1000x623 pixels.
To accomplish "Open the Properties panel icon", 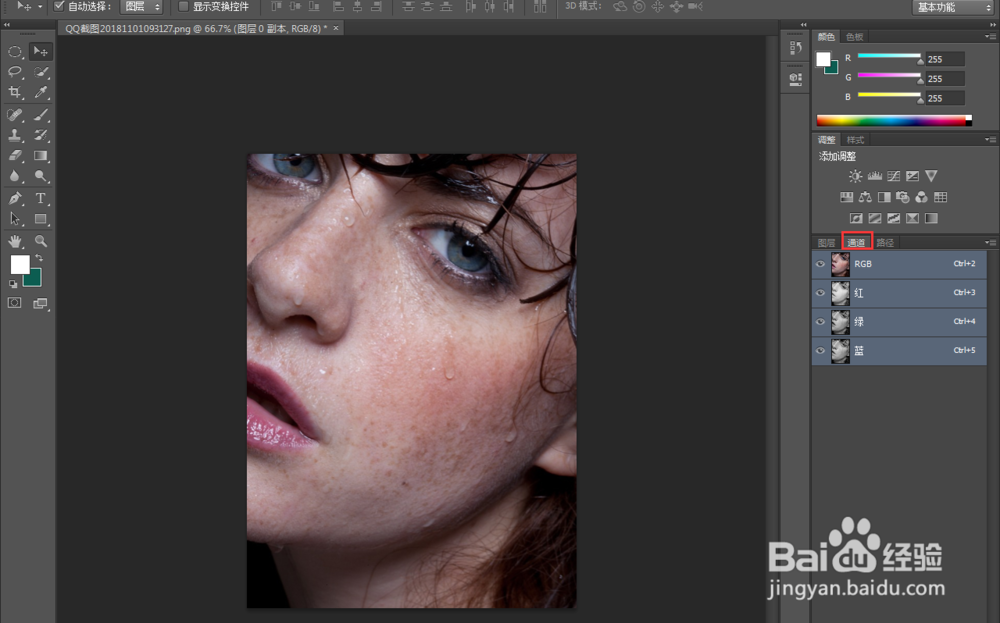I will 795,79.
